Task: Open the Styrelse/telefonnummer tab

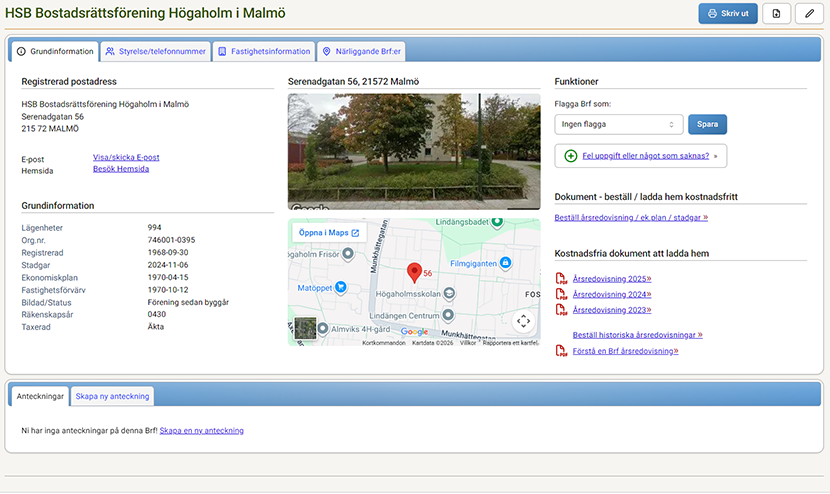Action: click(156, 51)
